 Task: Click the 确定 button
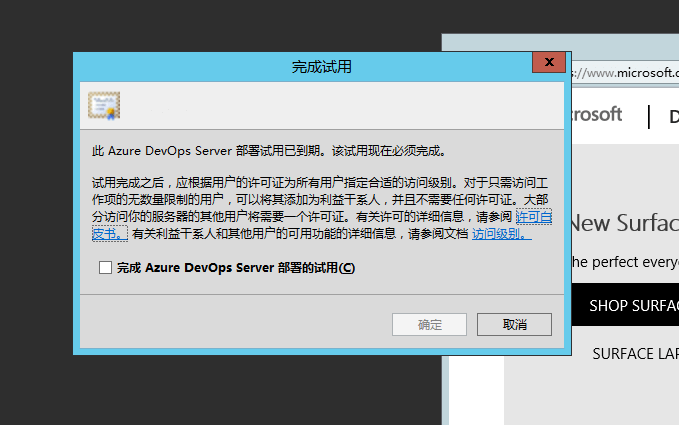tap(429, 325)
